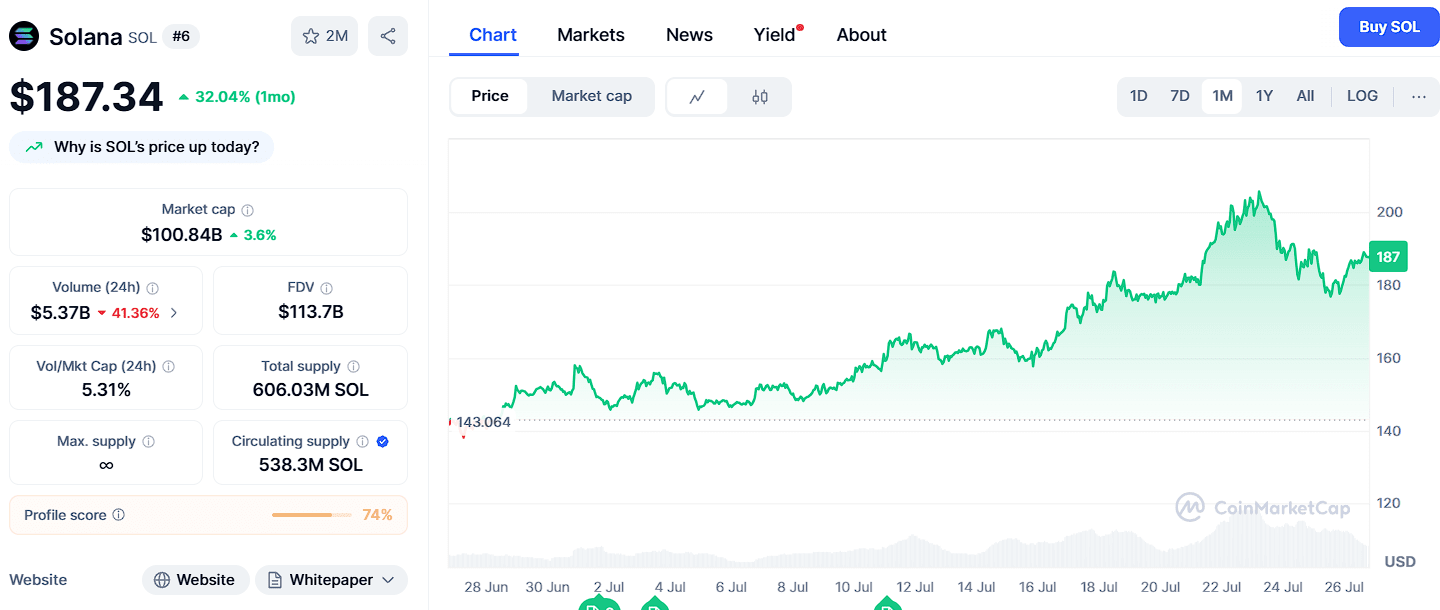Toggle chart to Price view

click(490, 96)
